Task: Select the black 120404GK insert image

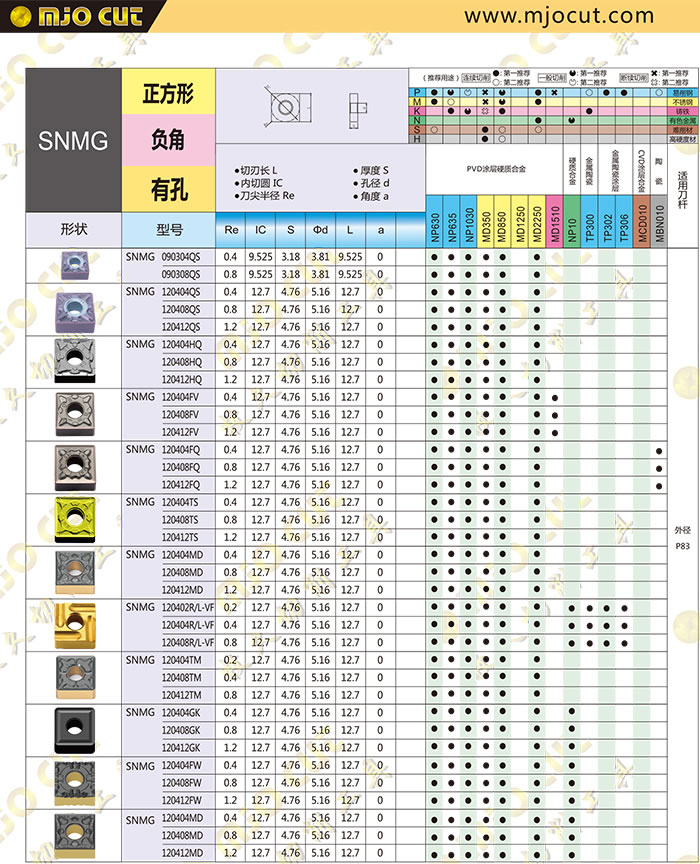Action: [x=75, y=731]
